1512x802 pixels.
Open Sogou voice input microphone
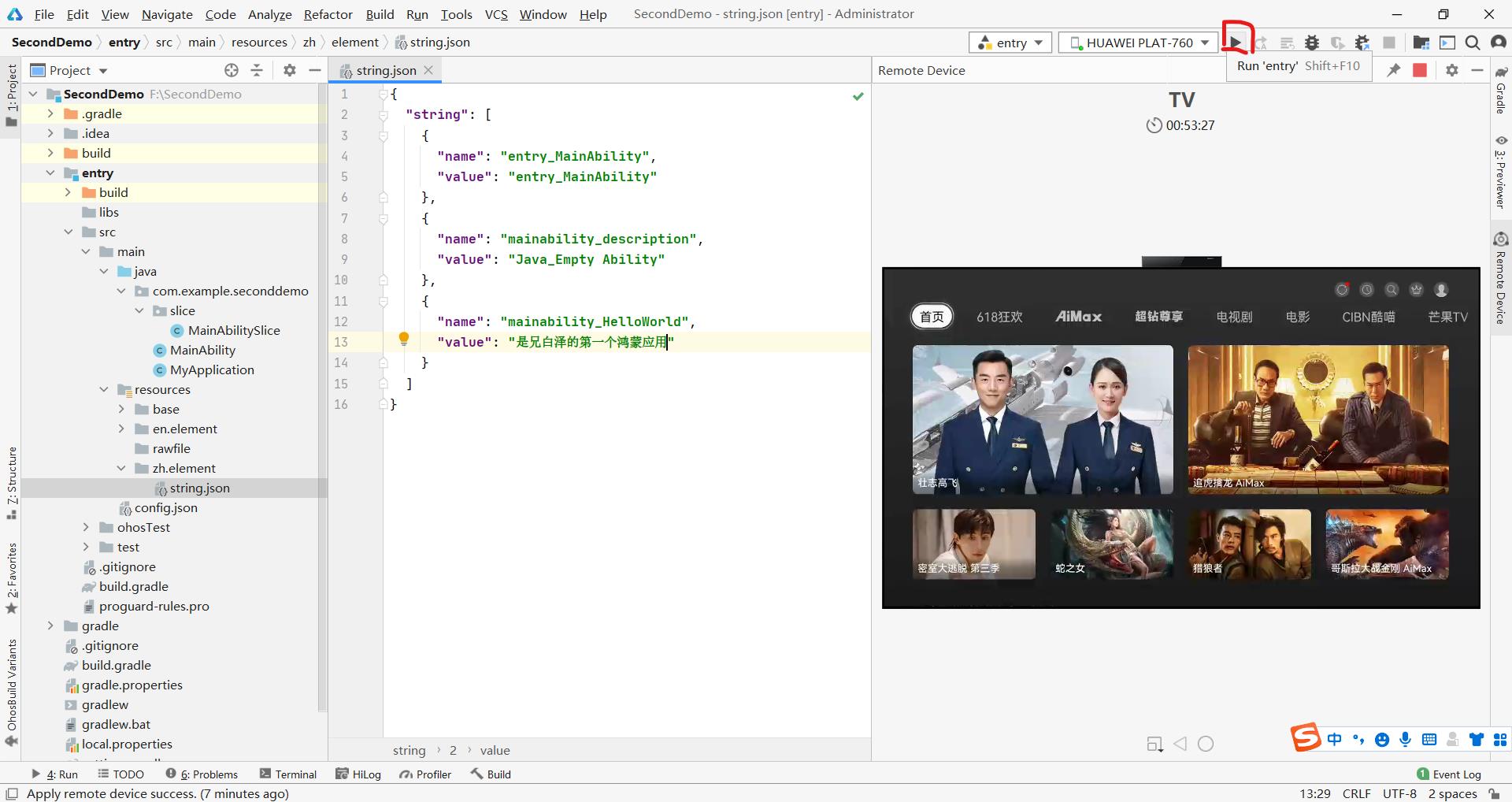click(x=1405, y=739)
